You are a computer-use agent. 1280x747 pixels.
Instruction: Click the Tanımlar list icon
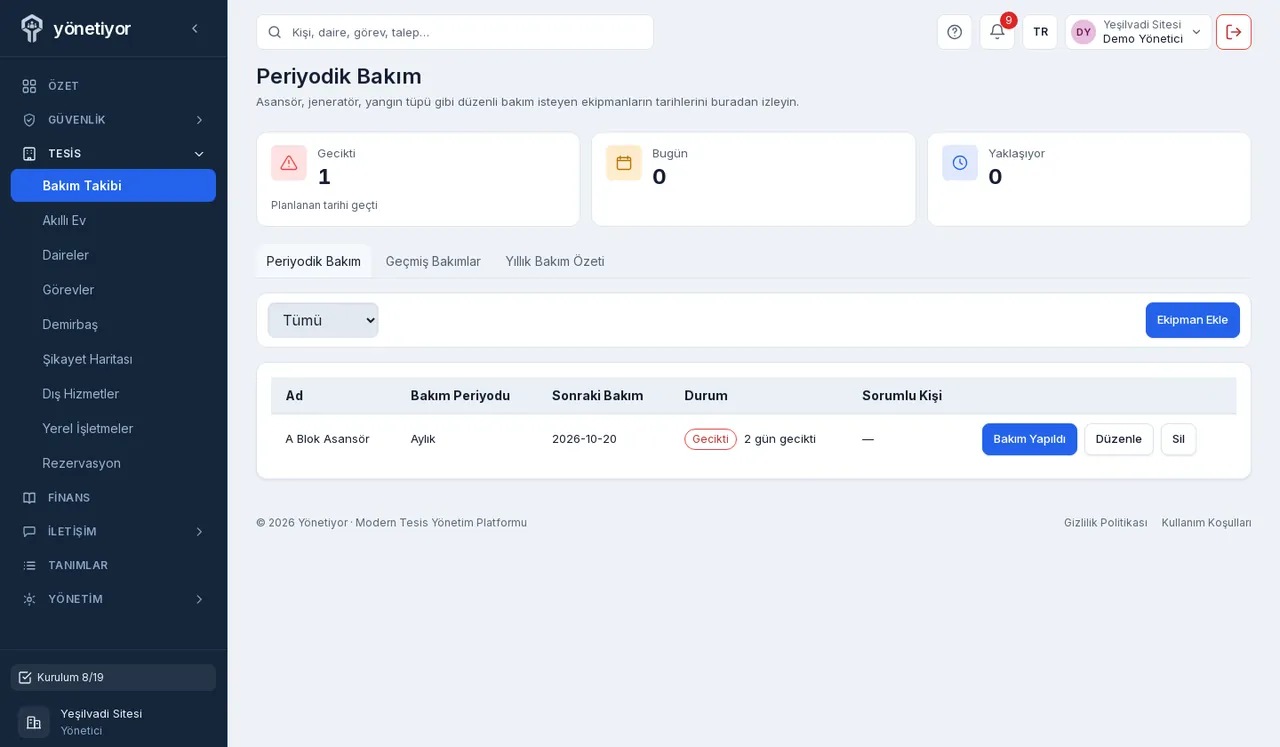pyautogui.click(x=29, y=566)
